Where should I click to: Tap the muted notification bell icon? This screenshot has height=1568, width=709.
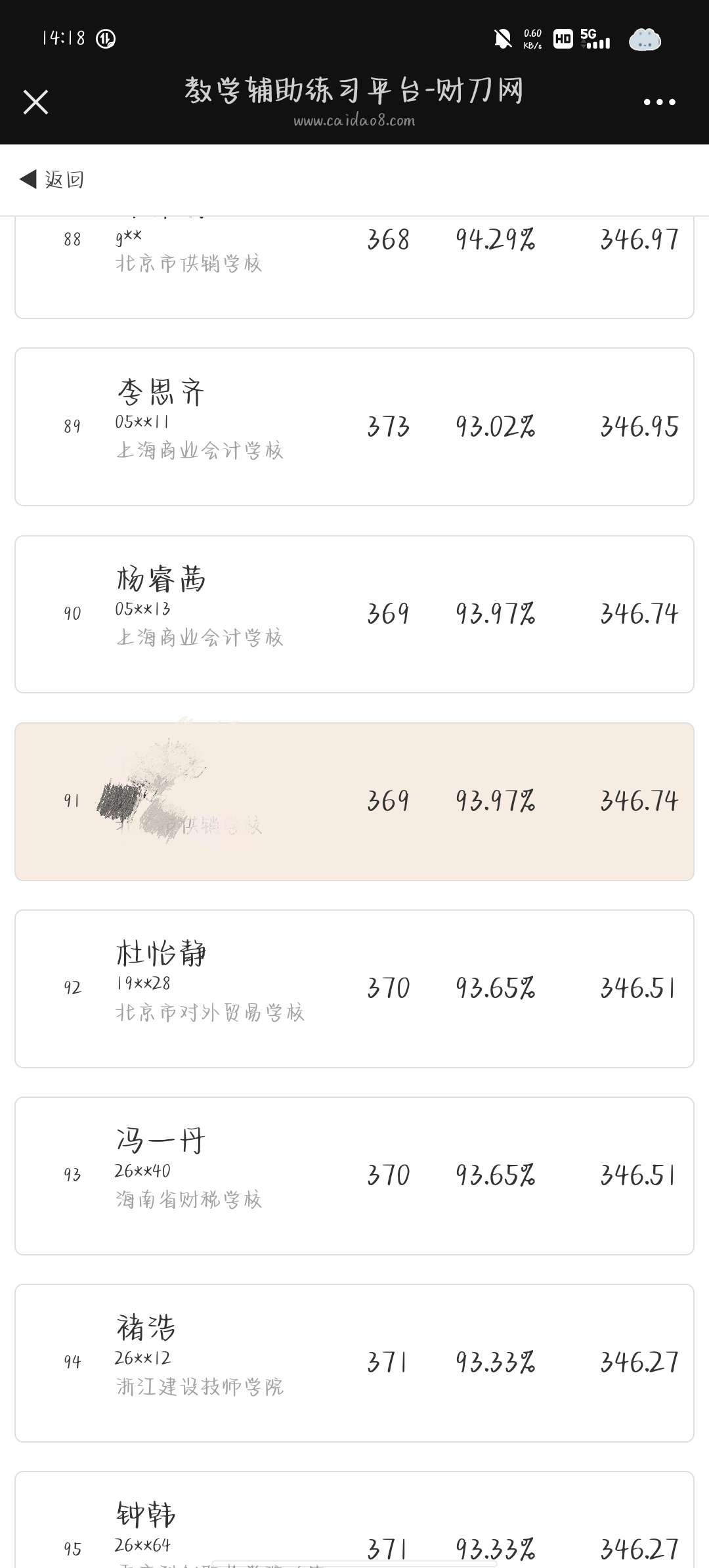503,39
